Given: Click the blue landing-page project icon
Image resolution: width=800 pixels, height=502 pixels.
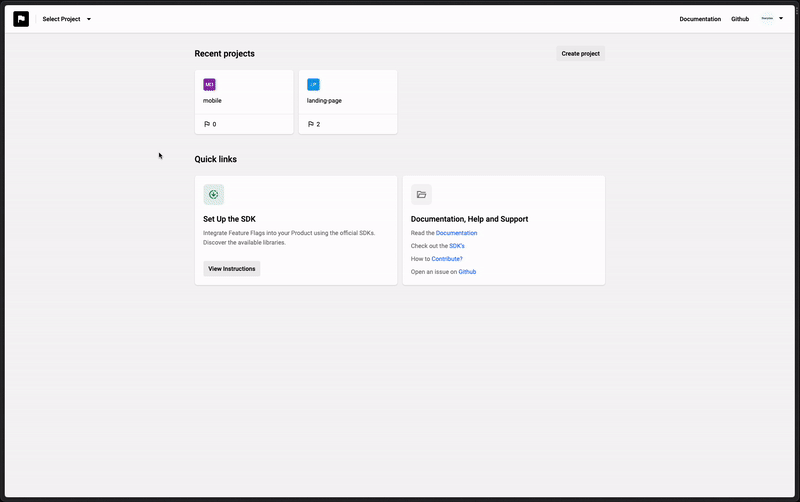Looking at the screenshot, I should [x=313, y=84].
